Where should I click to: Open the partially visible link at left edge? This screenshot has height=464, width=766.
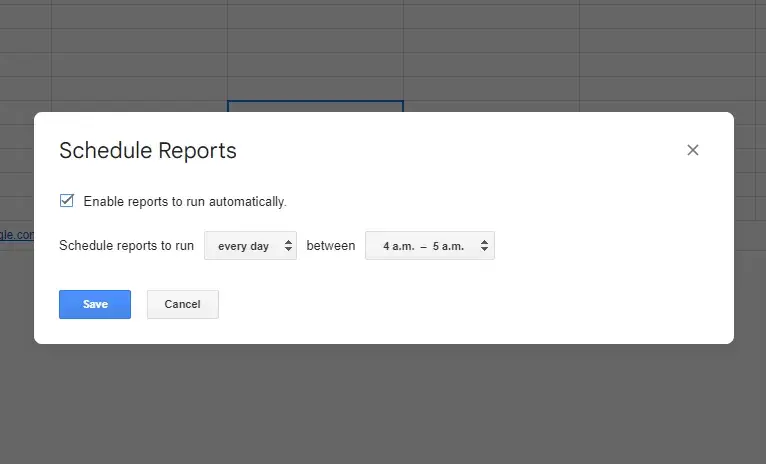coord(16,235)
